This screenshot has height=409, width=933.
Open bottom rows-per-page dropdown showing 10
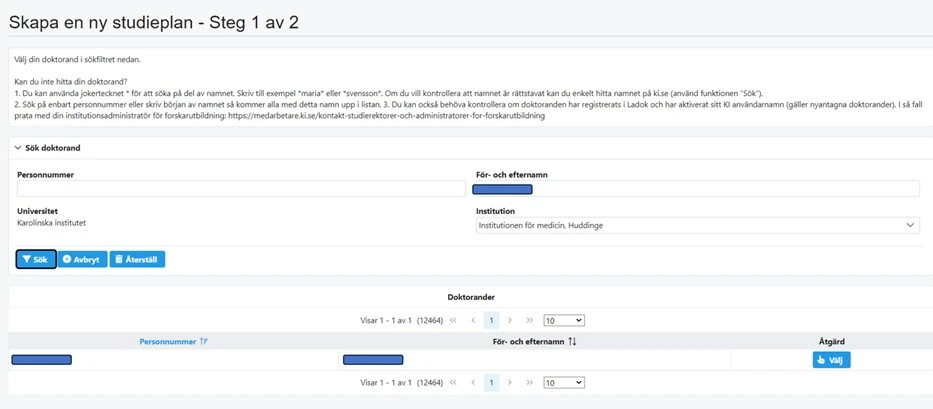(x=563, y=382)
